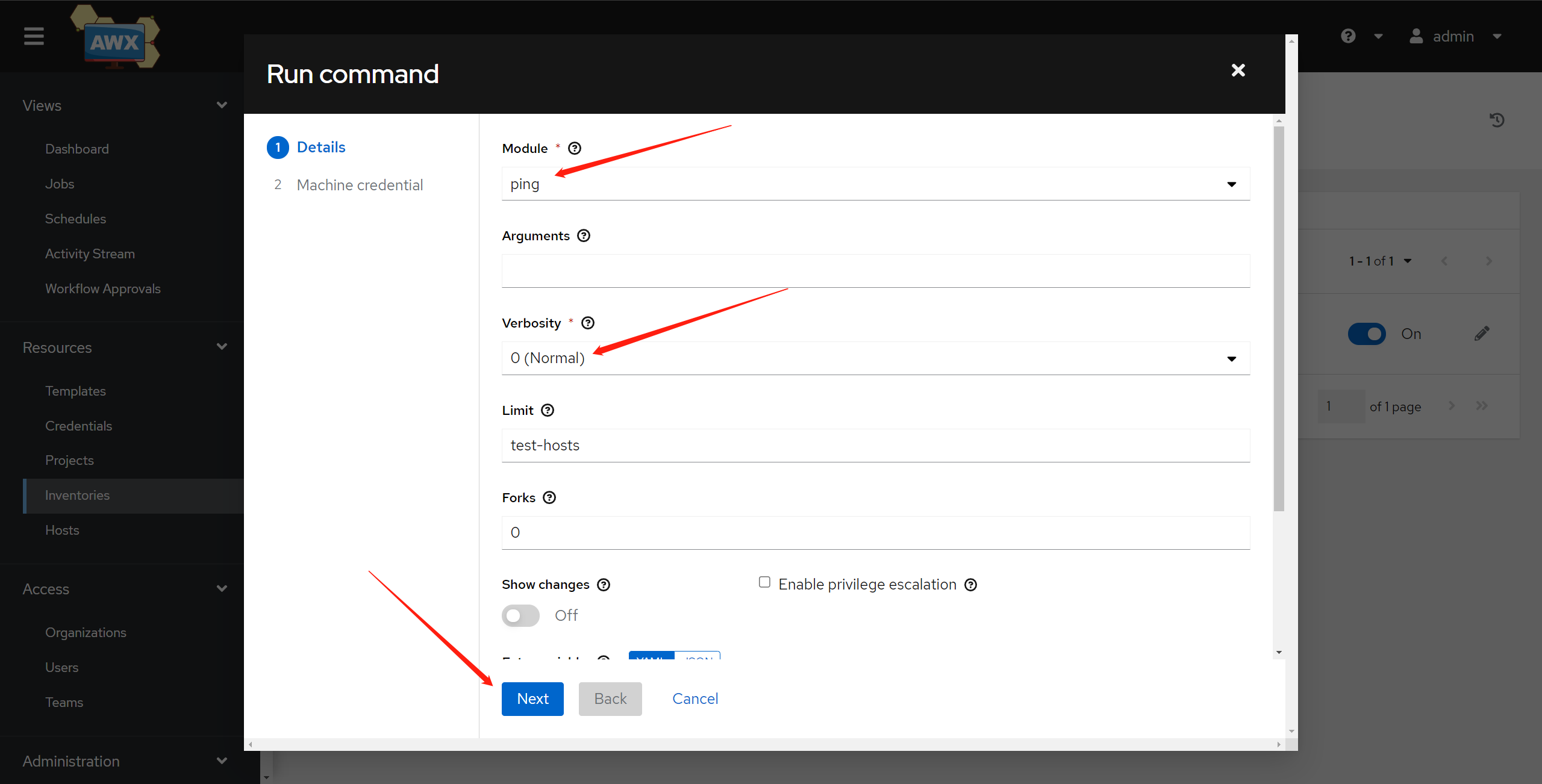Toggle the blue On switch
Image resolution: width=1542 pixels, height=784 pixels.
[1367, 334]
